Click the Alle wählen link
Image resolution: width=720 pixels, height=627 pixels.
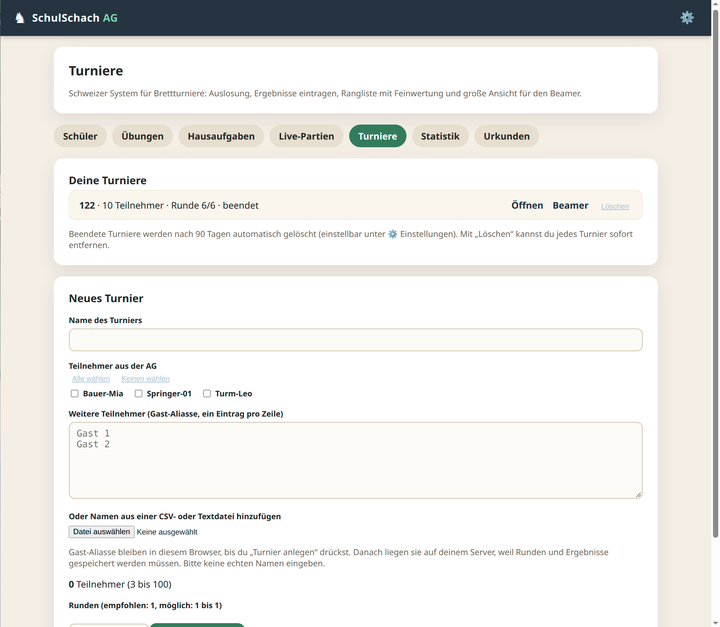[91, 378]
